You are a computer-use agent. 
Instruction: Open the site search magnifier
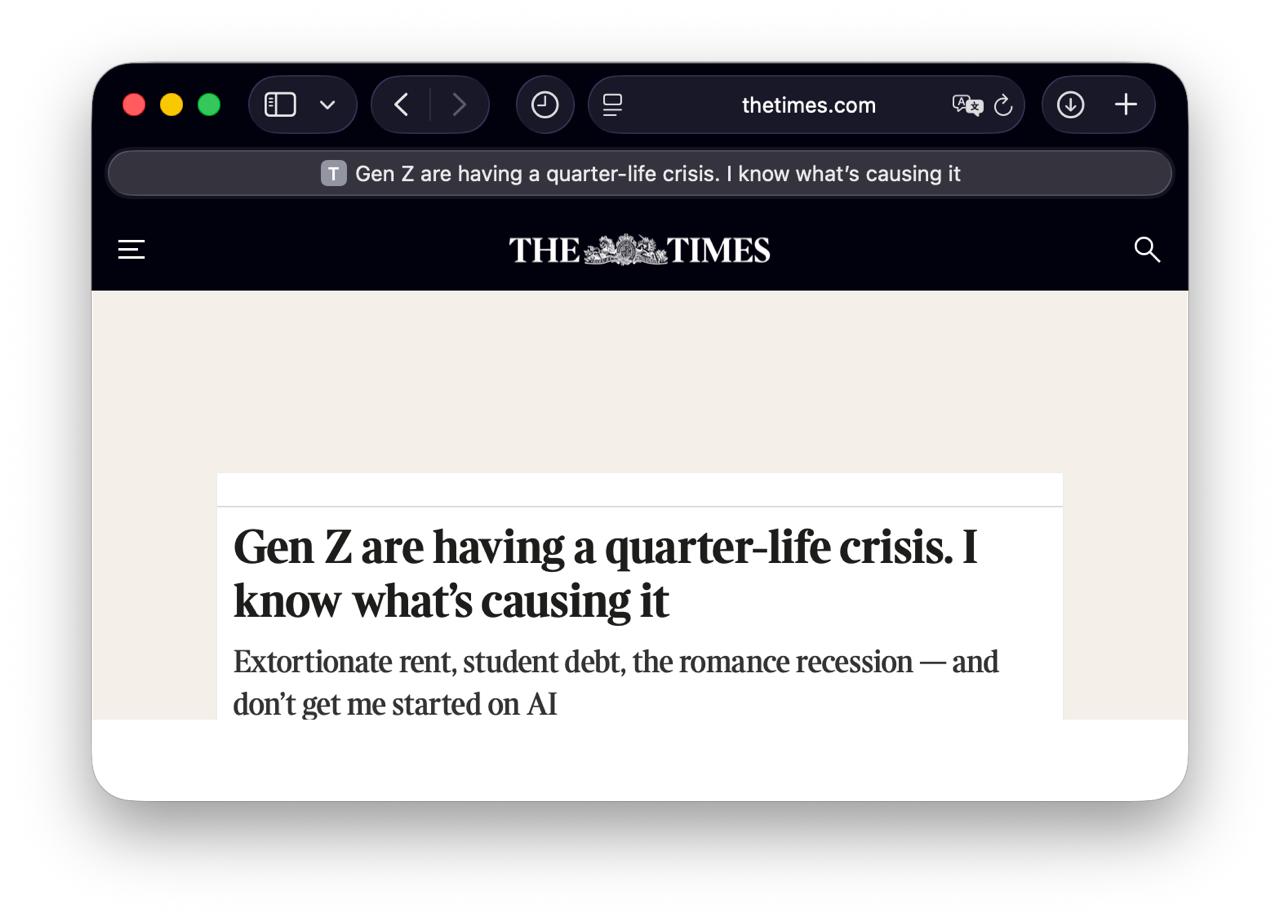point(1147,249)
